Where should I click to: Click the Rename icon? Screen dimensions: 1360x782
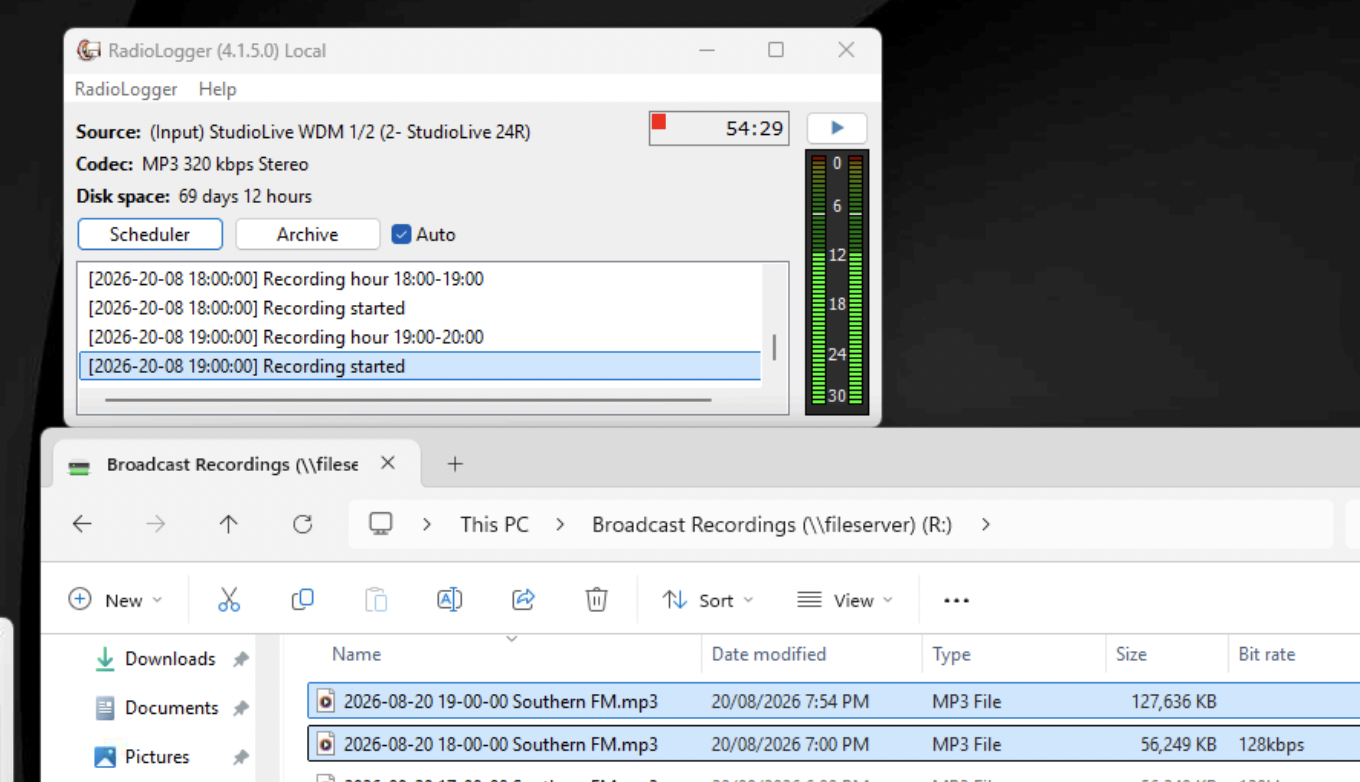[449, 599]
